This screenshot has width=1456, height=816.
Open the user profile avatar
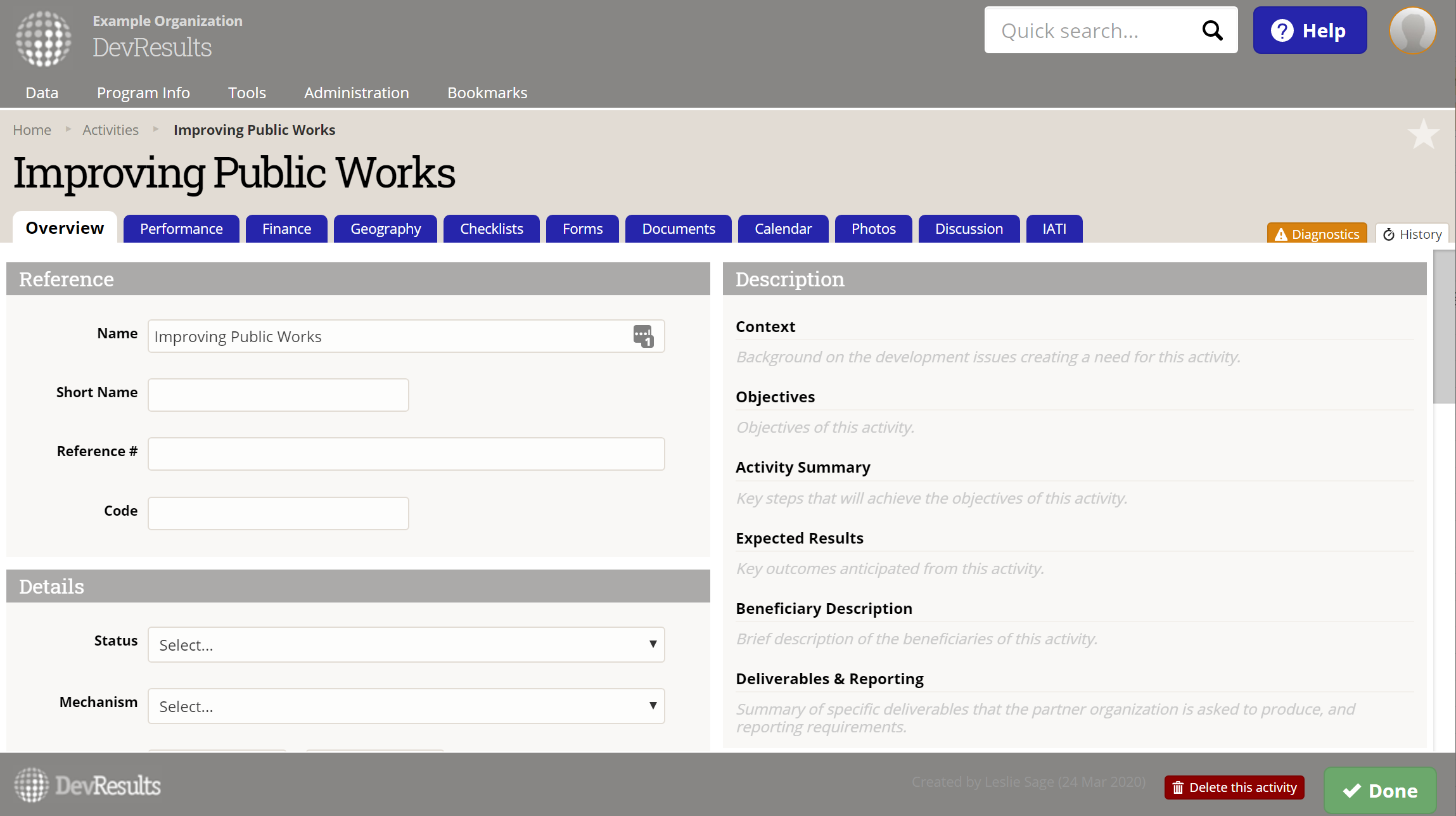pyautogui.click(x=1412, y=30)
